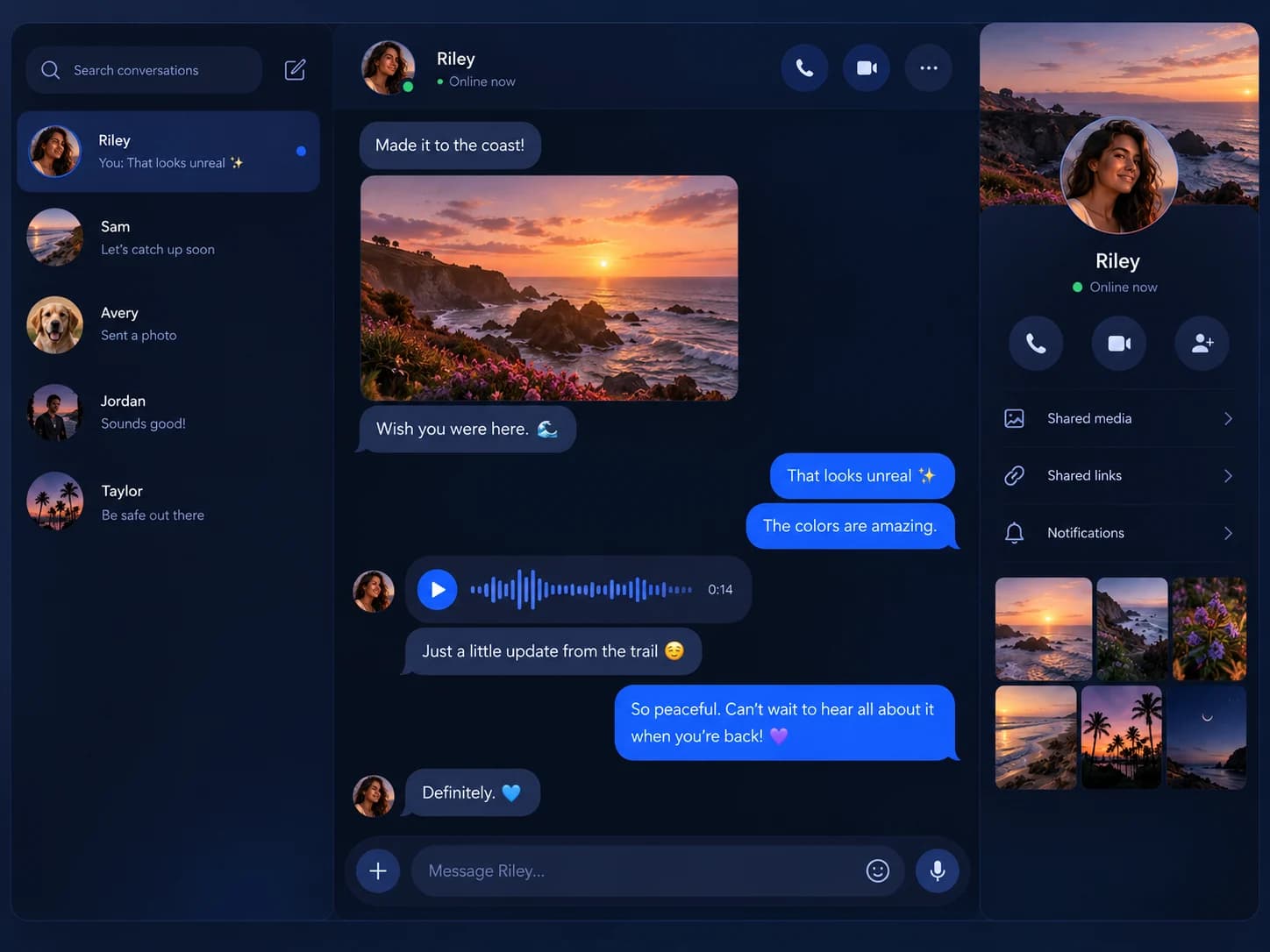Click the Shared media picture icon

(x=1014, y=418)
